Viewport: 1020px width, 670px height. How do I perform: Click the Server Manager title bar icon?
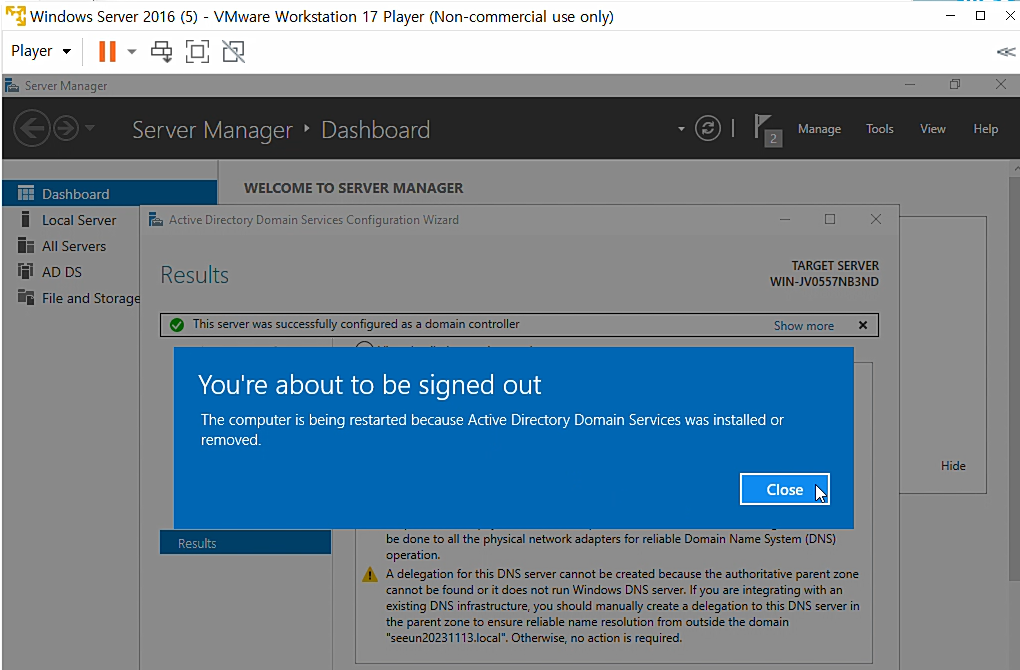coord(12,85)
